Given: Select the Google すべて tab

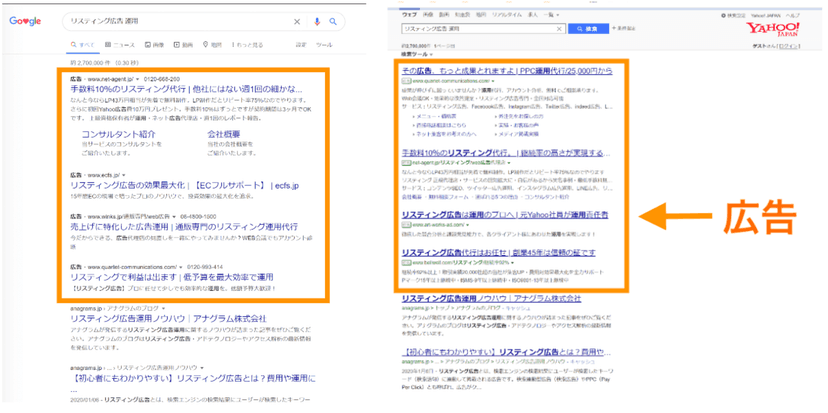Looking at the screenshot, I should point(83,45).
